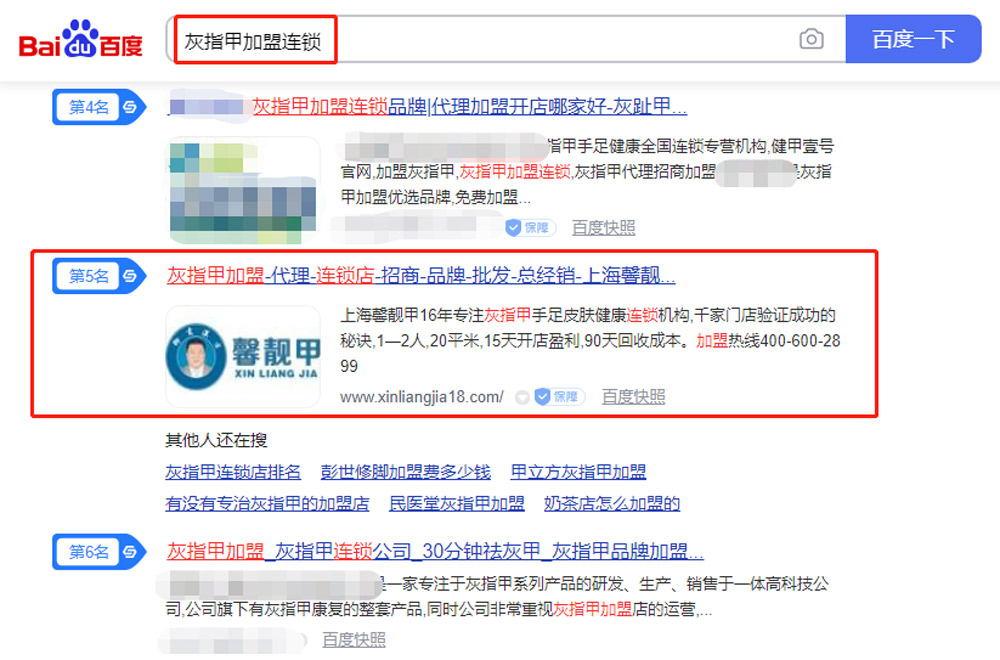Open 百度快照 link of fifth result
1000x660 pixels.
pos(633,397)
